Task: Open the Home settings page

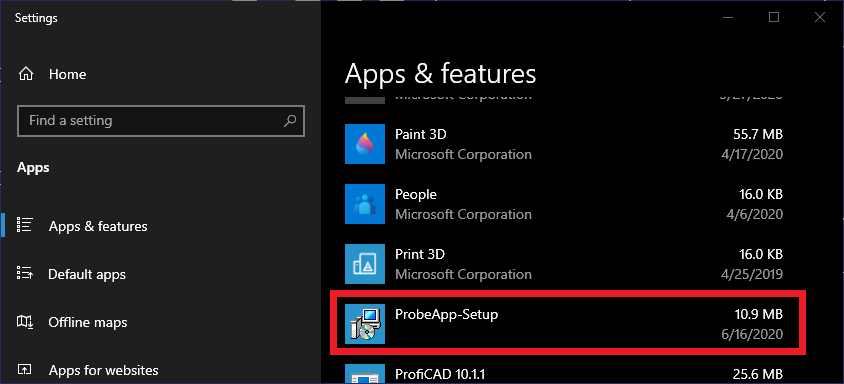Action: tap(68, 74)
